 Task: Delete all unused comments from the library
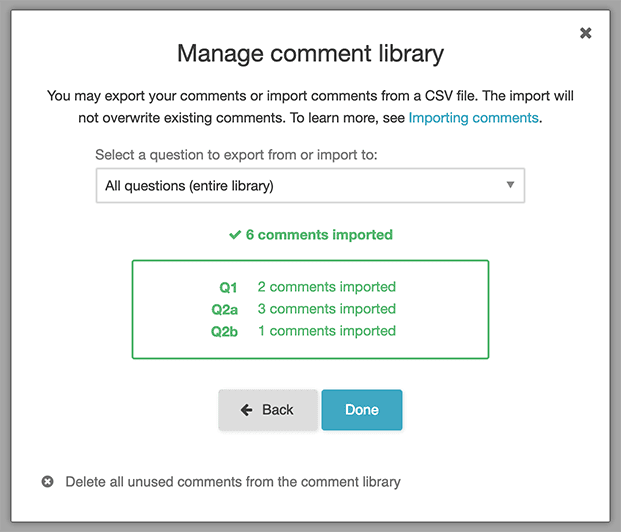(x=232, y=482)
